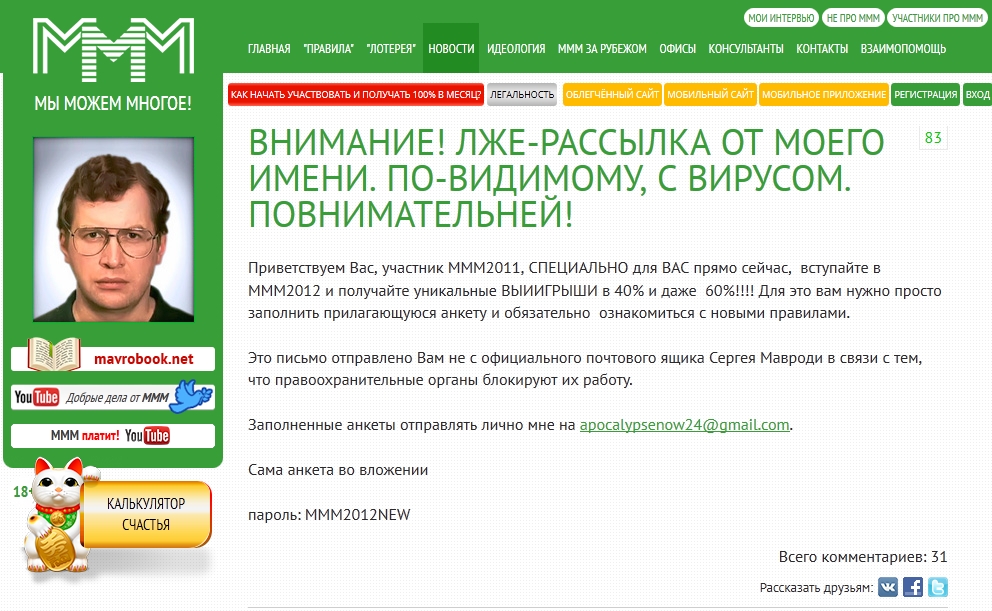
Task: Share the post via Twitter icon
Action: point(937,588)
